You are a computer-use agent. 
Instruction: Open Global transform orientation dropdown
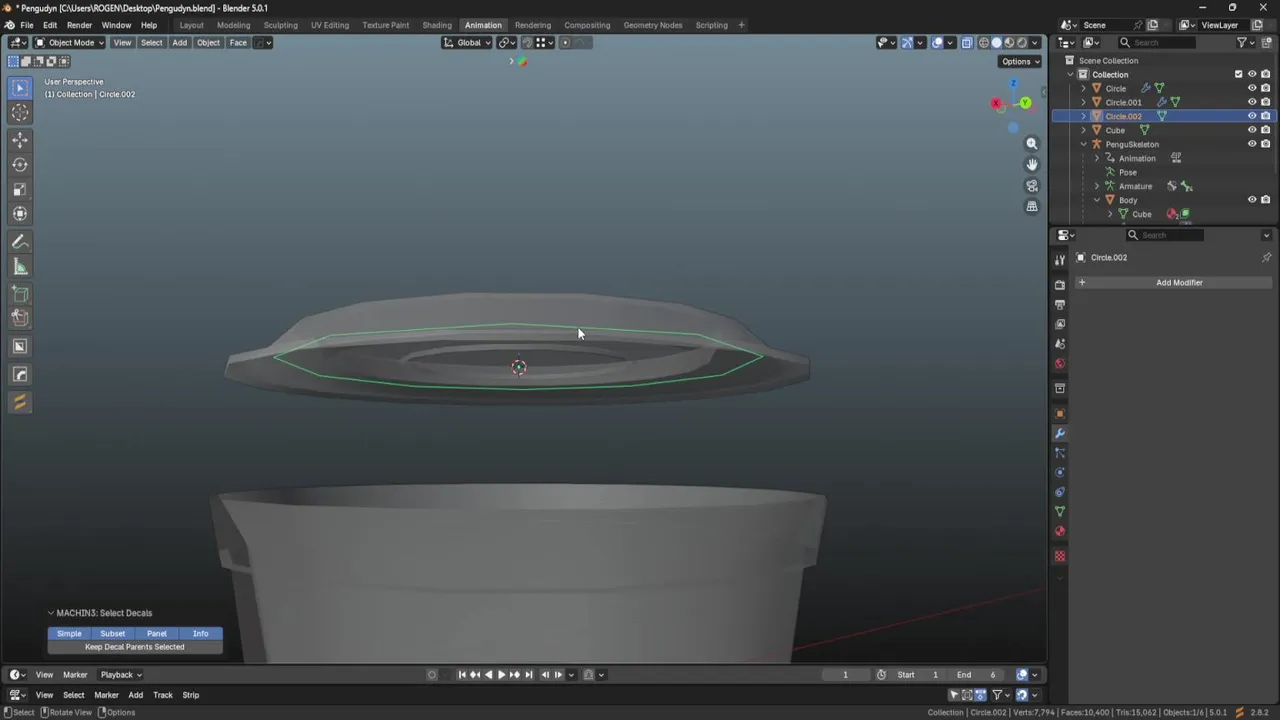pos(467,43)
